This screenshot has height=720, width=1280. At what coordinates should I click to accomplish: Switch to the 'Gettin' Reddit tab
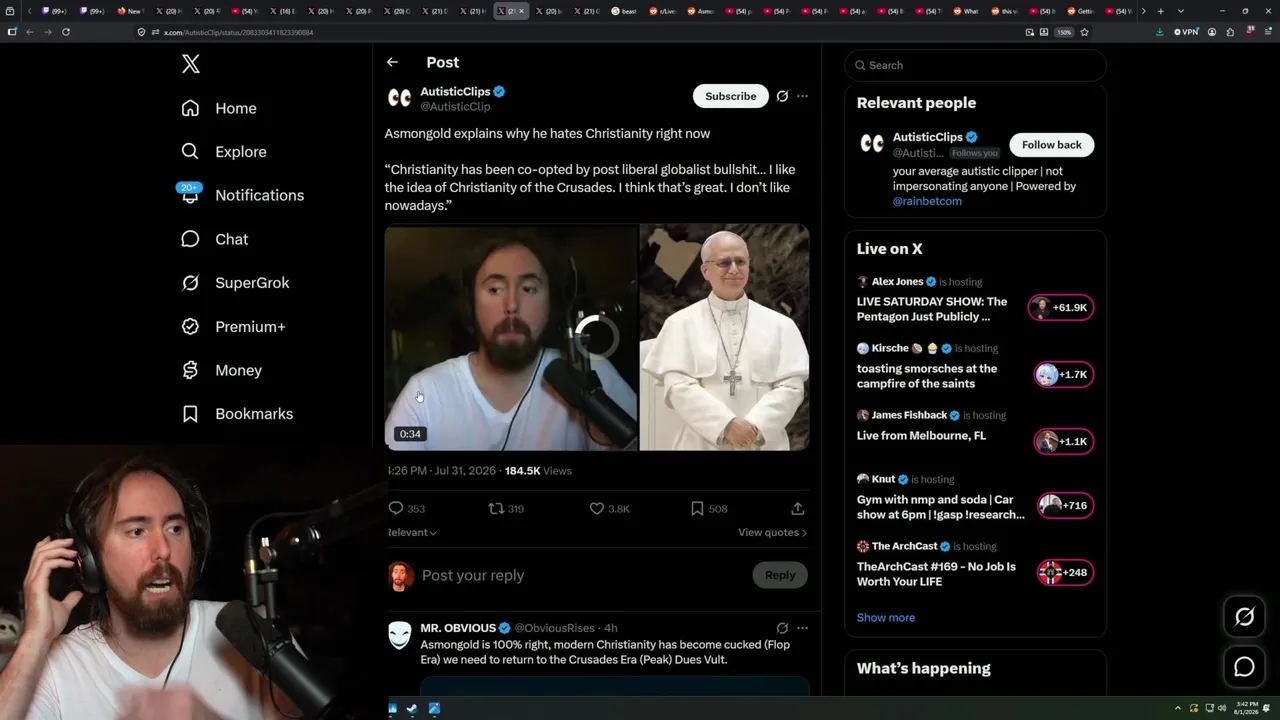pyautogui.click(x=1079, y=11)
